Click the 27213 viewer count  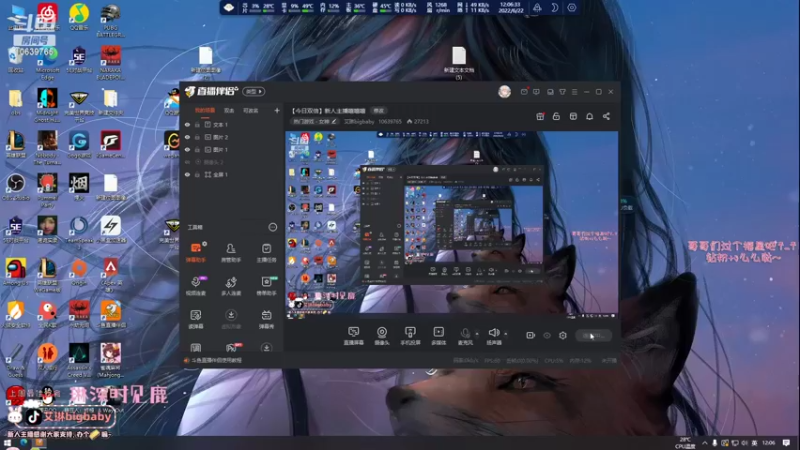[418, 121]
